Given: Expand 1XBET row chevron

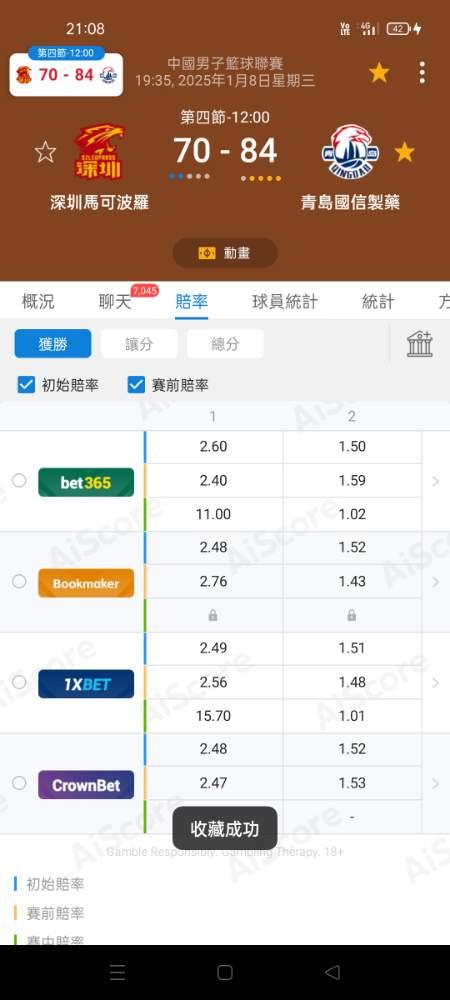Looking at the screenshot, I should click(436, 682).
